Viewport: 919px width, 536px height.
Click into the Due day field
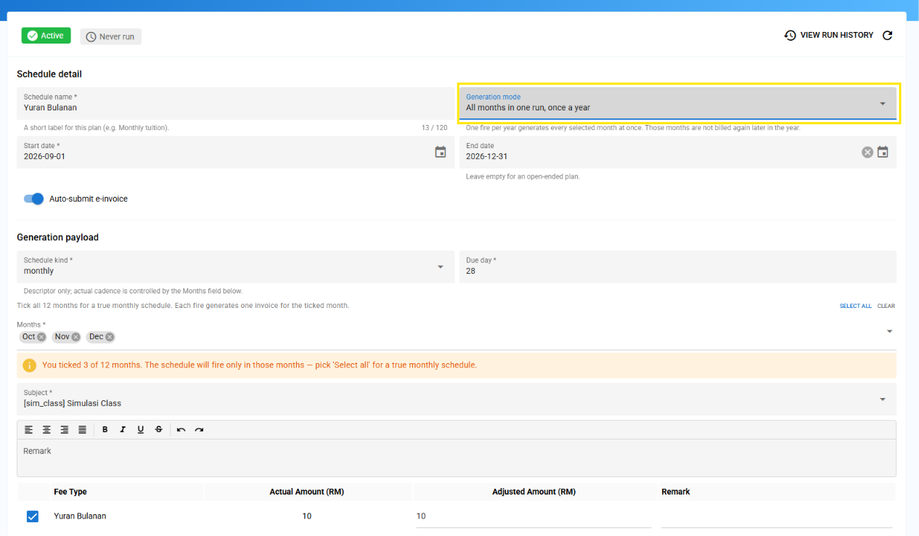678,267
